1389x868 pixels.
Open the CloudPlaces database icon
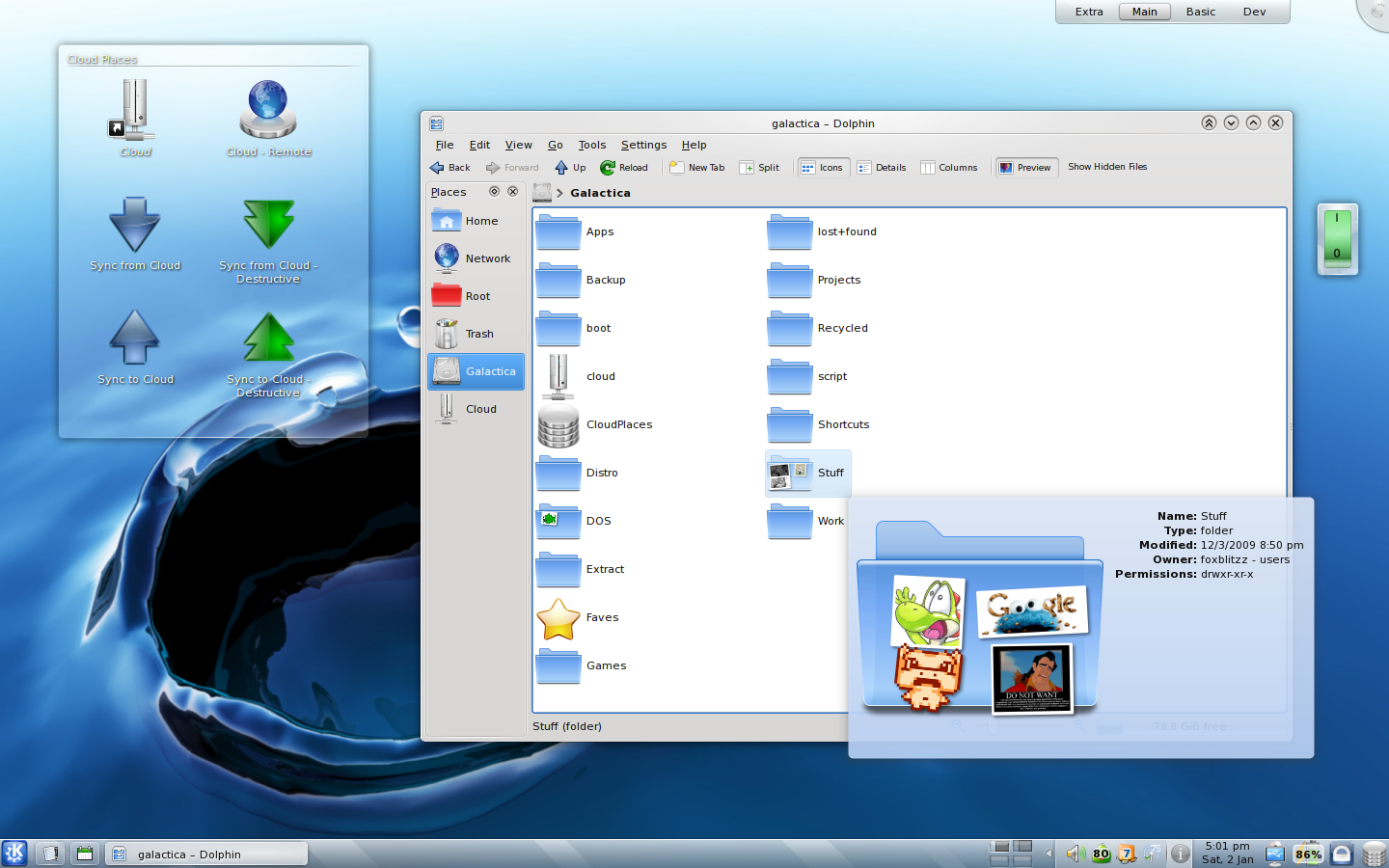pos(558,425)
